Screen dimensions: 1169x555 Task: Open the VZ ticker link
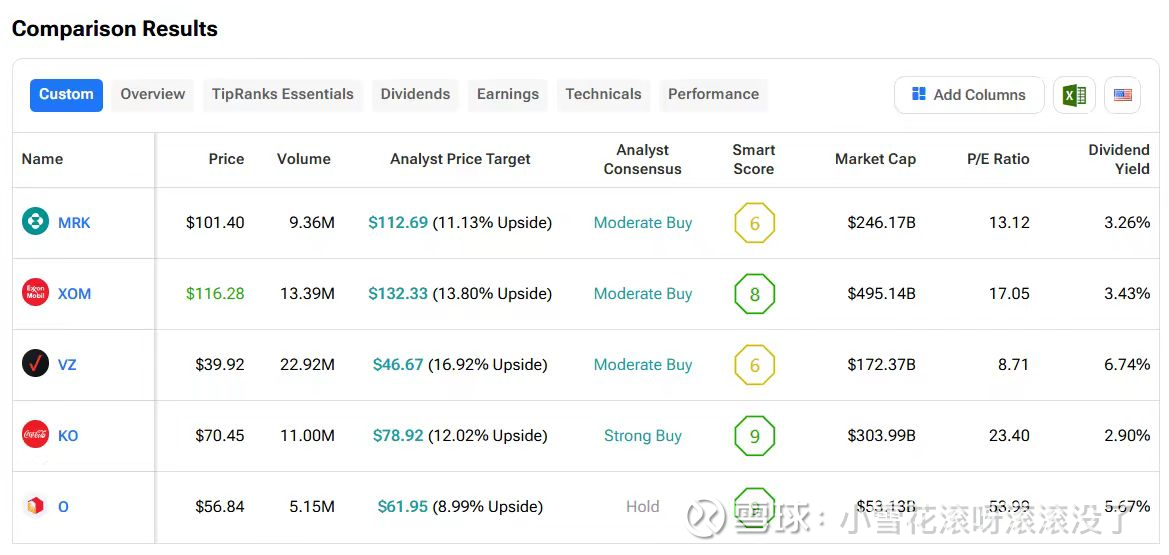tap(67, 365)
